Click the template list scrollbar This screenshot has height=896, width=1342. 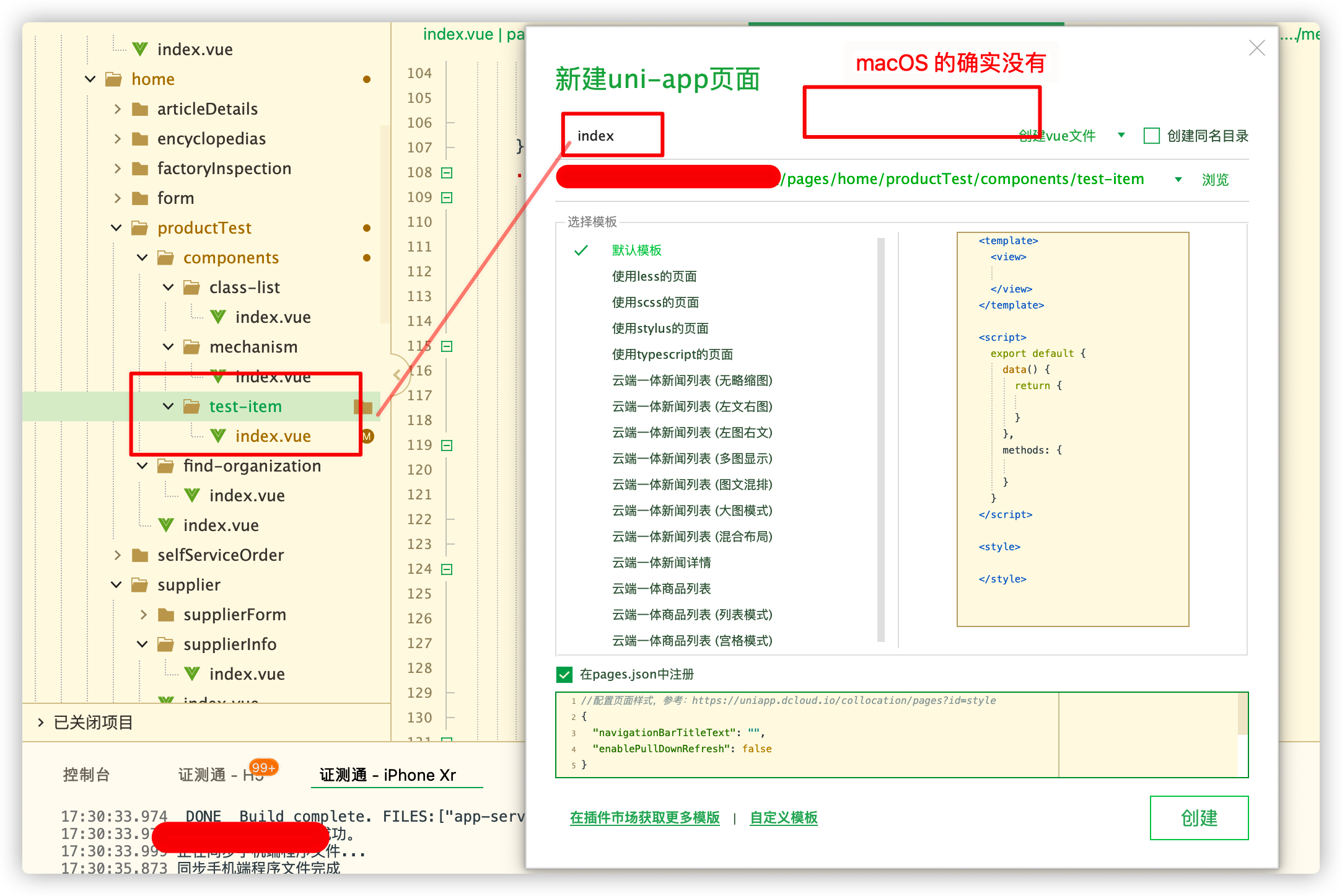[880, 440]
